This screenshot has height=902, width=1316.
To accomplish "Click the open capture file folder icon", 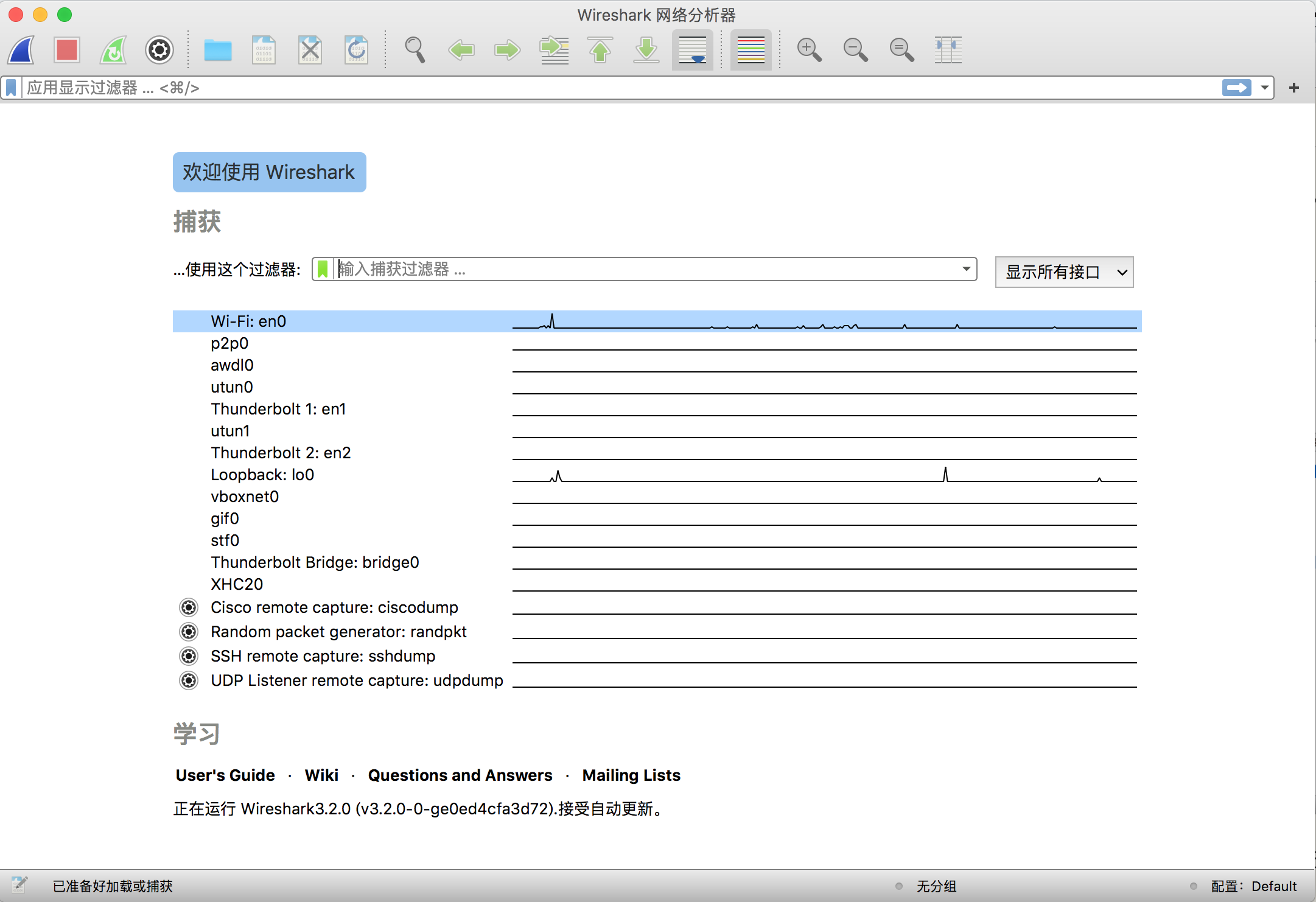I will (x=217, y=50).
